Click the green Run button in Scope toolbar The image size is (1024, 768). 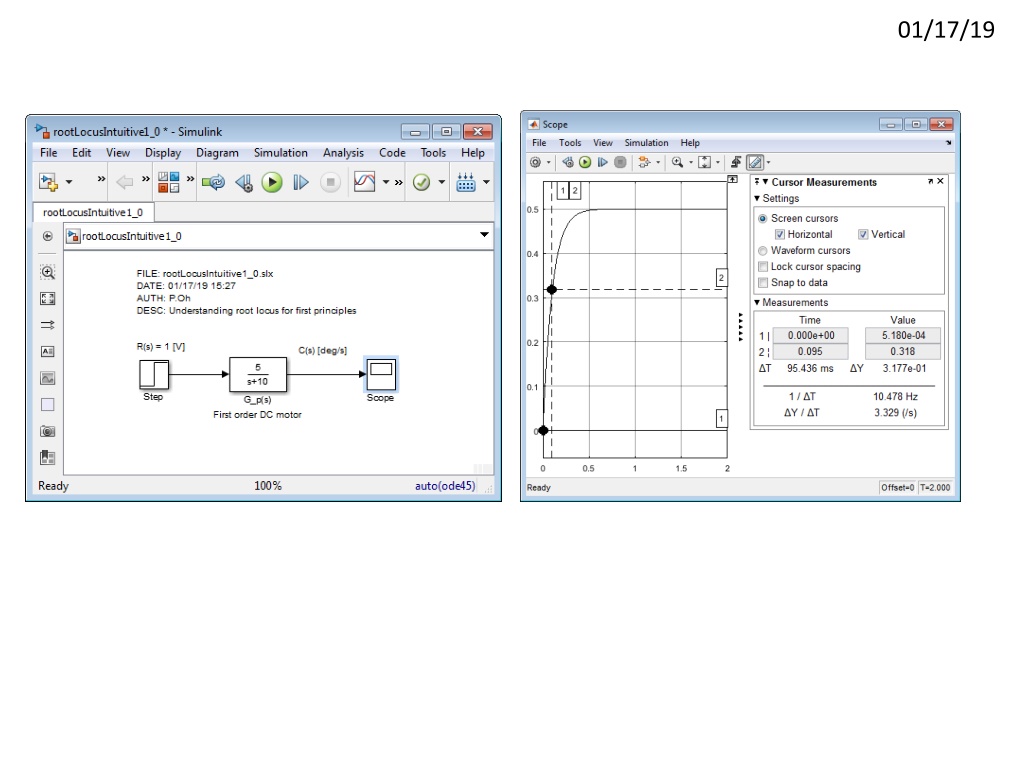585,162
